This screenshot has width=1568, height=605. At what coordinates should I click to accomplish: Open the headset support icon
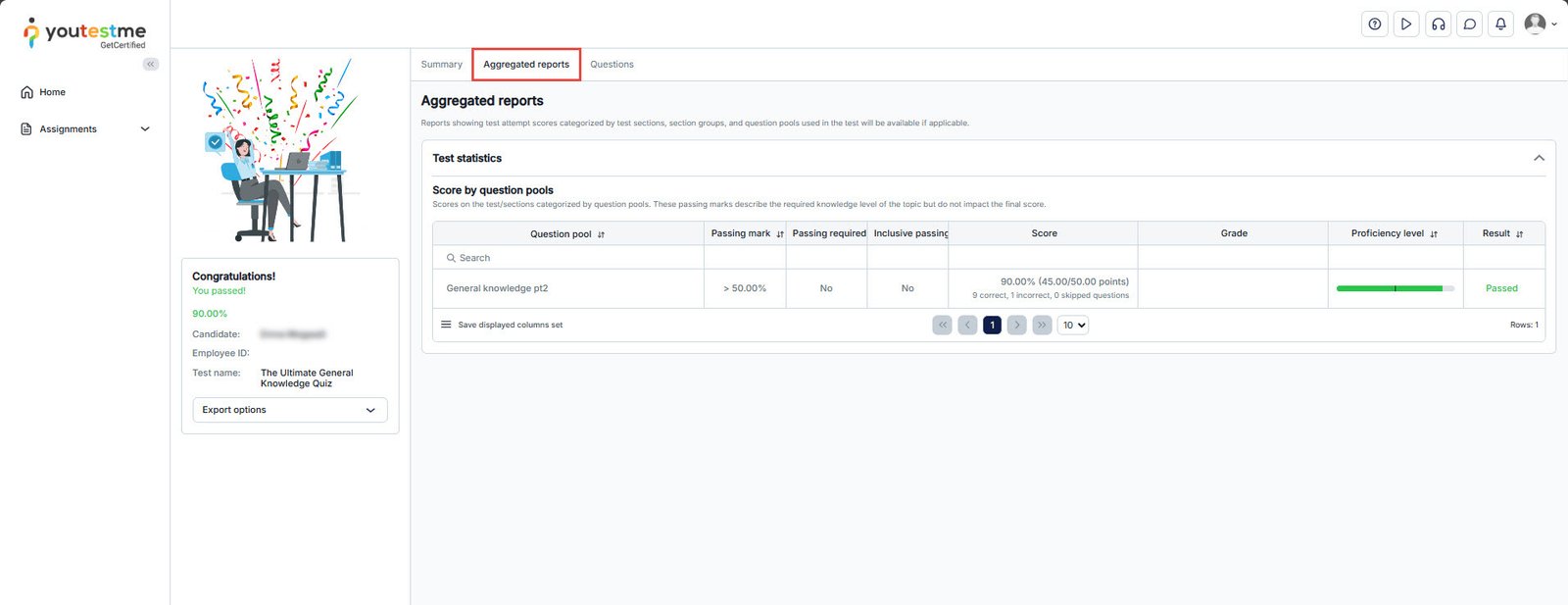click(1438, 25)
